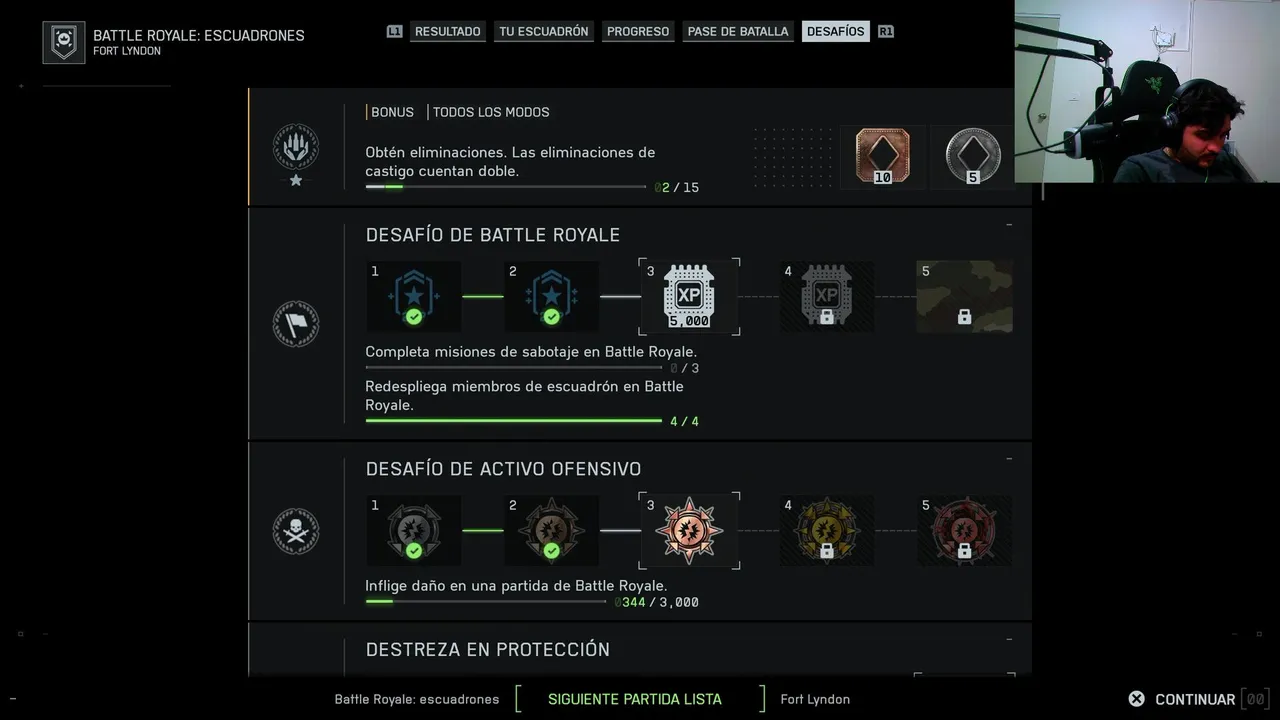Switch to the Pase de Batalla tab
The height and width of the screenshot is (720, 1280).
(738, 31)
